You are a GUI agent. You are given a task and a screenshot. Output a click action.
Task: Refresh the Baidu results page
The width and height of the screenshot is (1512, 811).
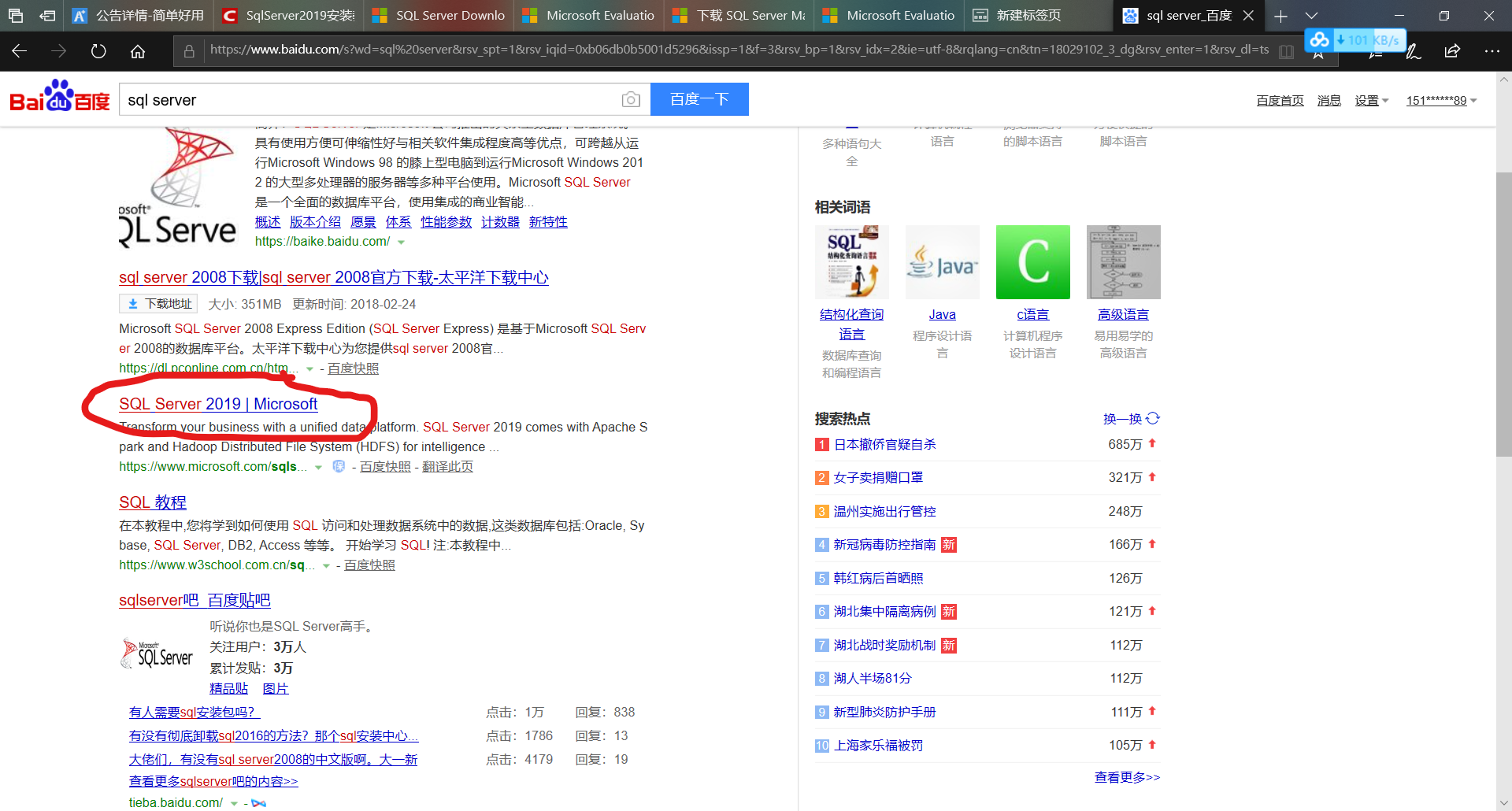point(98,51)
